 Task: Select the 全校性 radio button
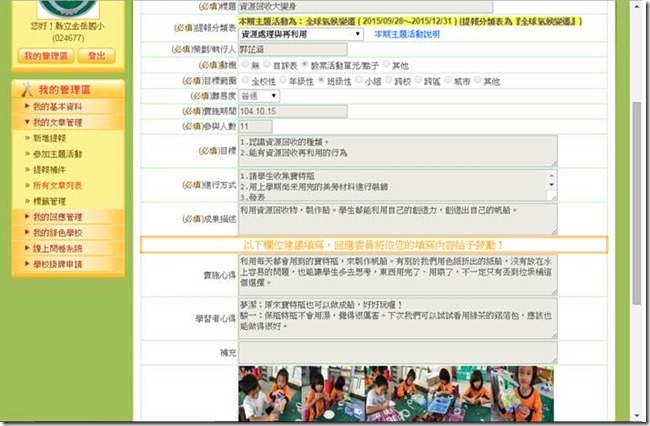click(244, 80)
